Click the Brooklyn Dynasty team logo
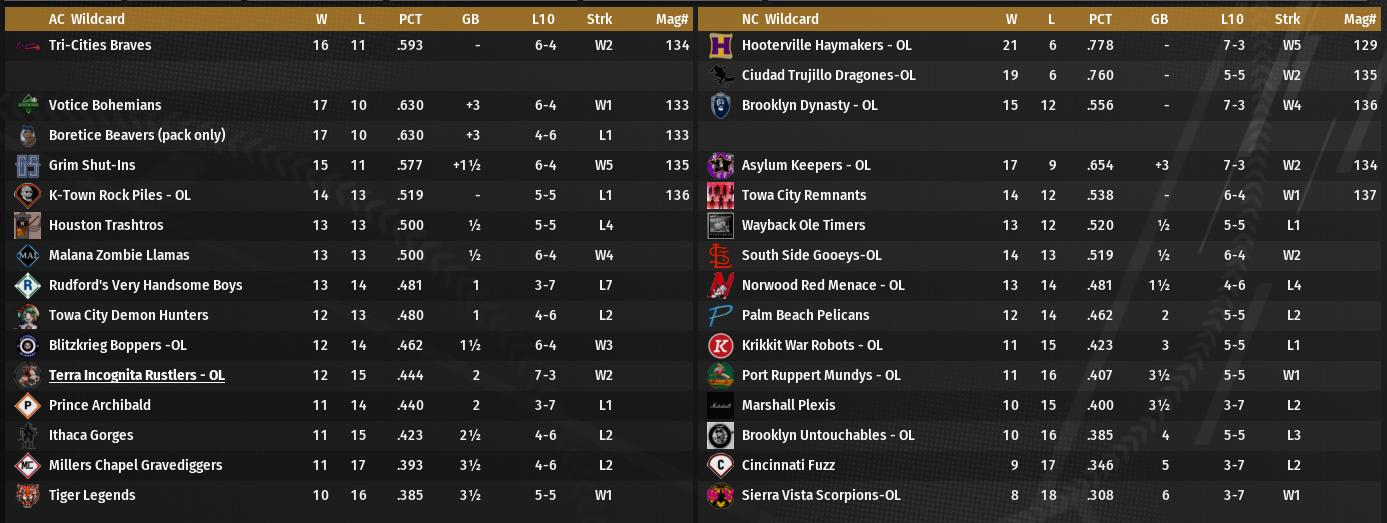The image size is (1387, 523). [721, 106]
